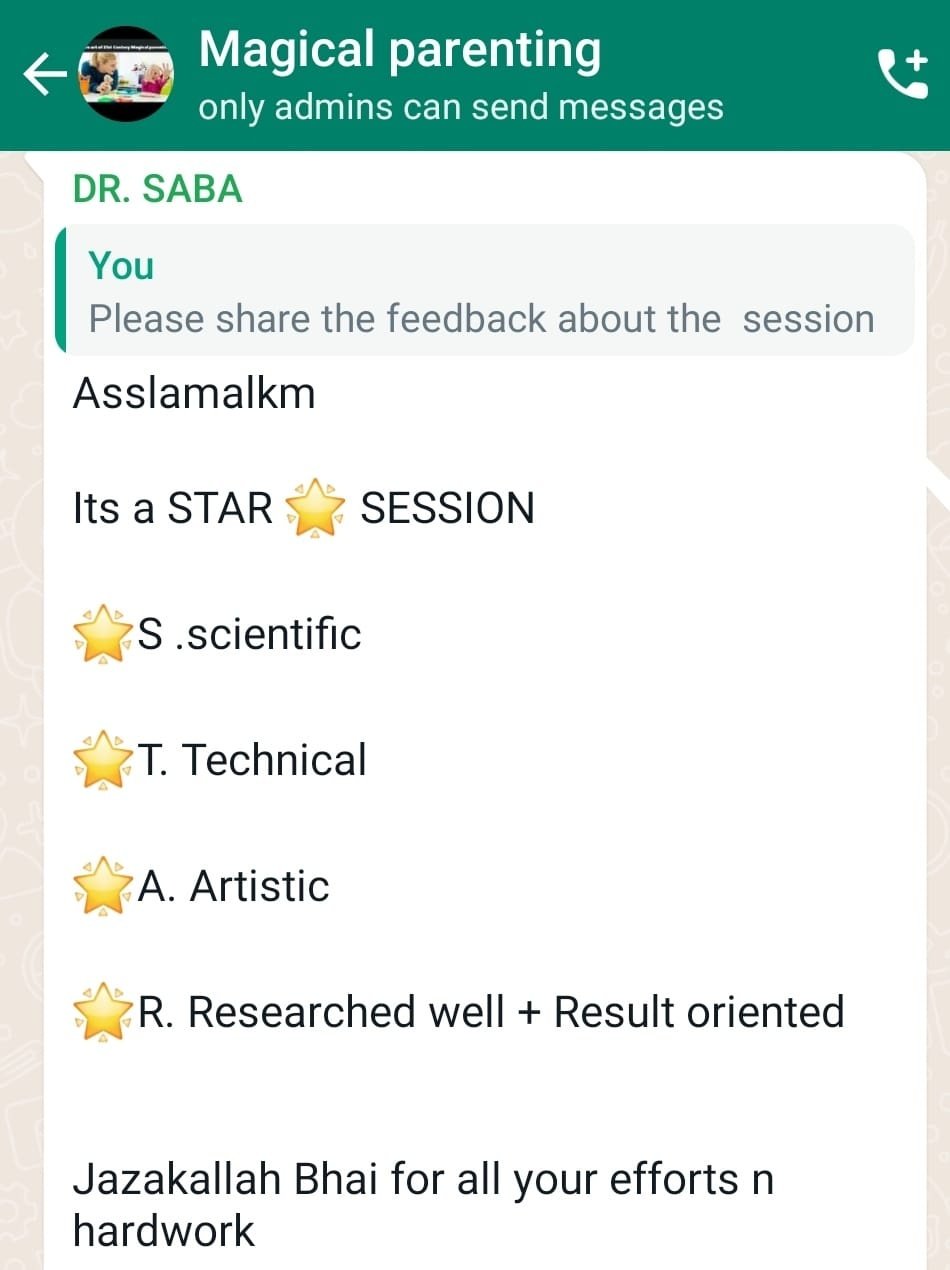Start a group call with phone-plus icon
The height and width of the screenshot is (1270, 950).
click(902, 74)
